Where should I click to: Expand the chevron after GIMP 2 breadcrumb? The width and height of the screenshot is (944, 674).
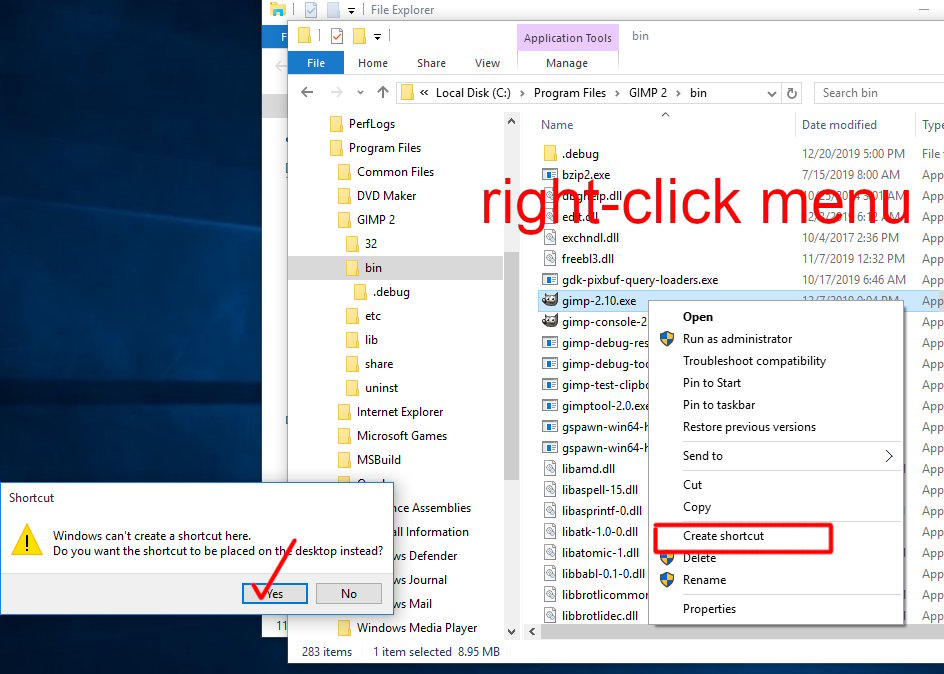[678, 93]
